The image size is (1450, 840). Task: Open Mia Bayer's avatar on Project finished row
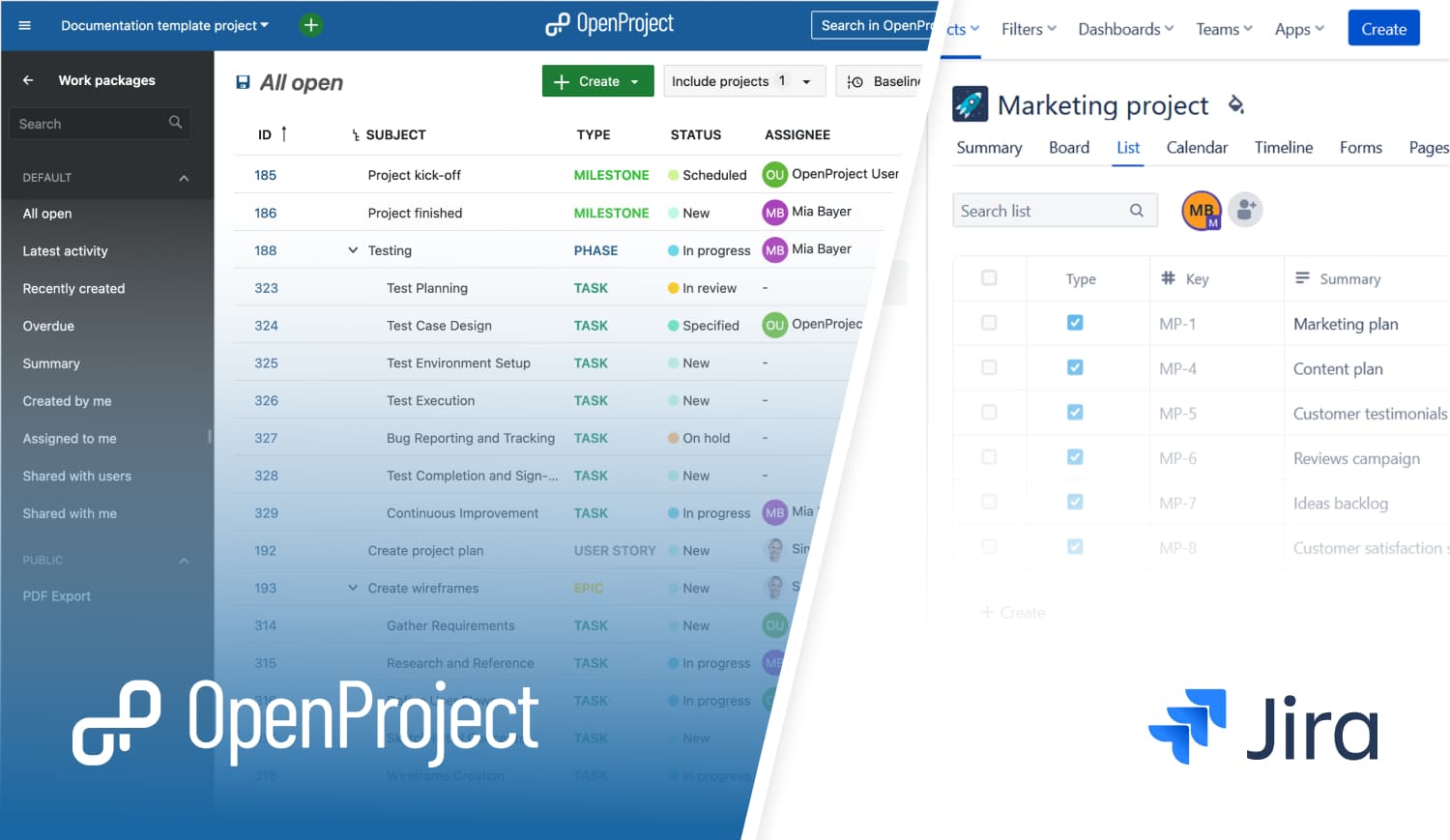point(774,212)
